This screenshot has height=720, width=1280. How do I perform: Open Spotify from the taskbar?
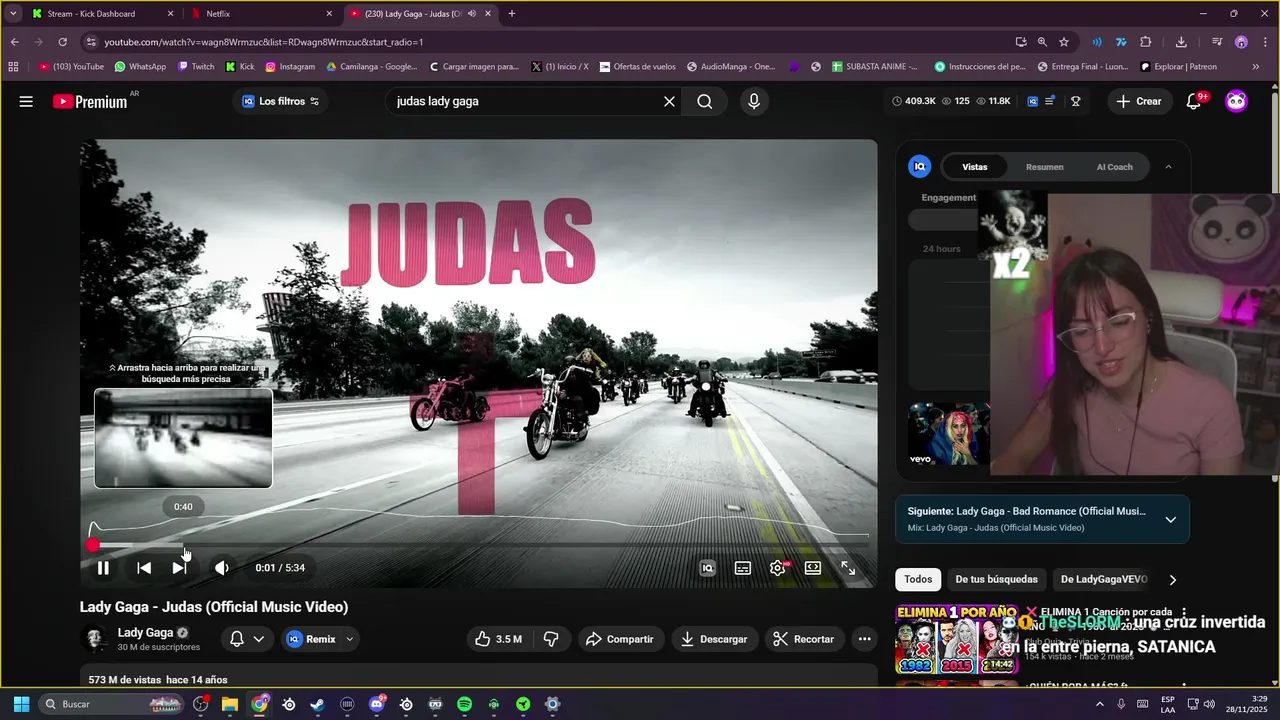point(464,704)
